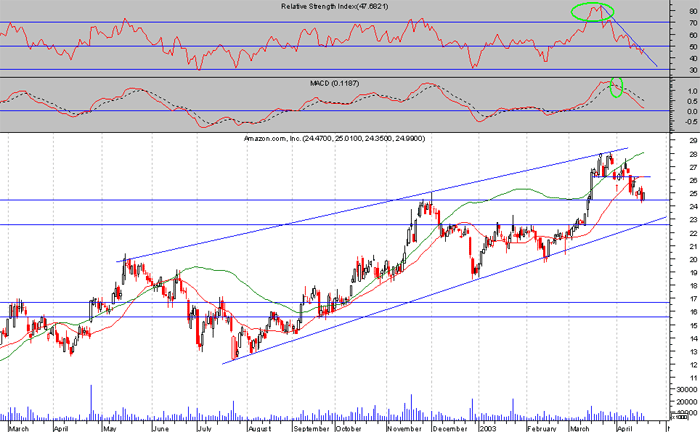Click the 30 label on RSI axis
Image resolution: width=700 pixels, height=432 pixels.
(x=693, y=71)
